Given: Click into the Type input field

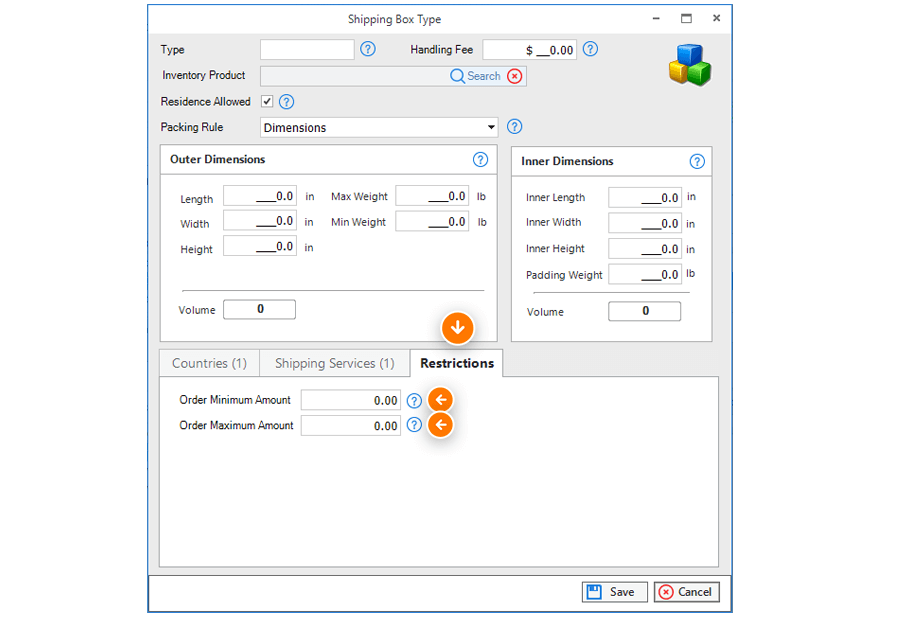Looking at the screenshot, I should click(x=307, y=49).
